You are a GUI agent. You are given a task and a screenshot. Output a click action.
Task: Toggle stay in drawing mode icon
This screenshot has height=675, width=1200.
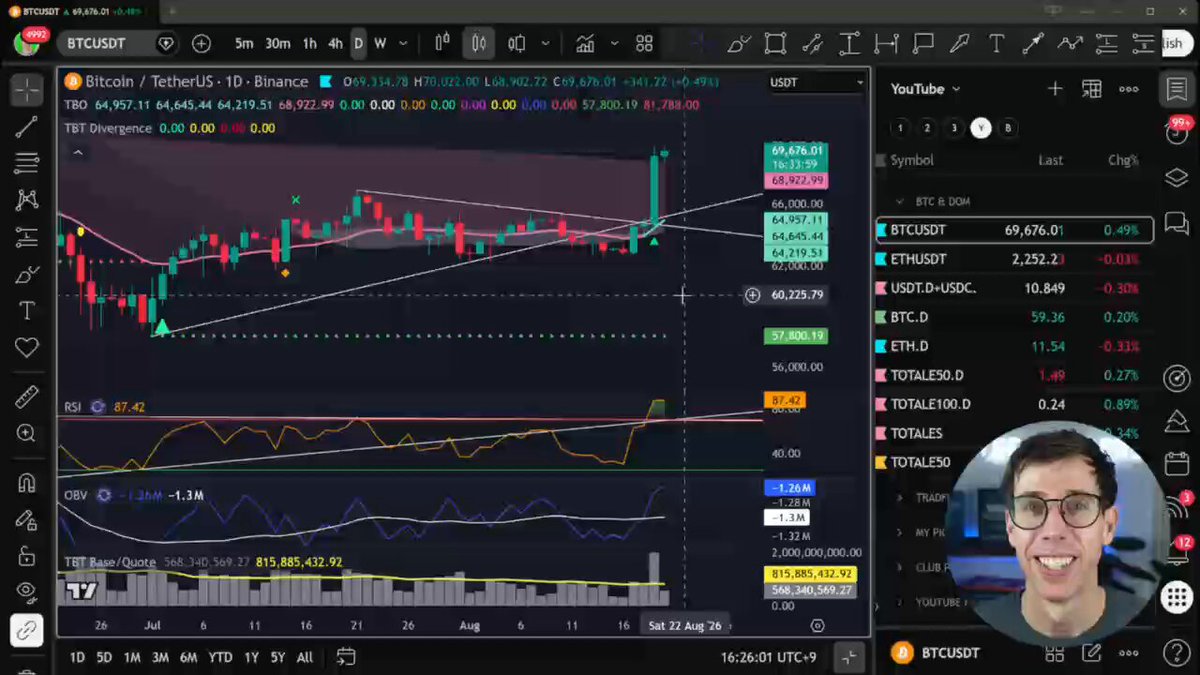click(26, 520)
